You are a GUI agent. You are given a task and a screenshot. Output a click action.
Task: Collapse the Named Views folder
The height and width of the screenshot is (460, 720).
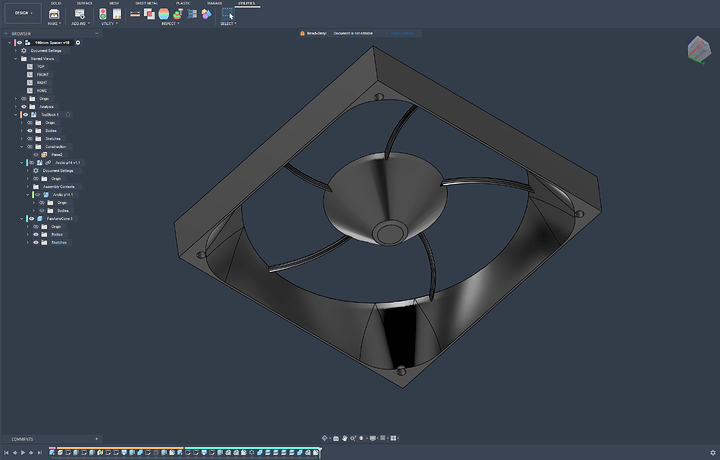[16, 59]
